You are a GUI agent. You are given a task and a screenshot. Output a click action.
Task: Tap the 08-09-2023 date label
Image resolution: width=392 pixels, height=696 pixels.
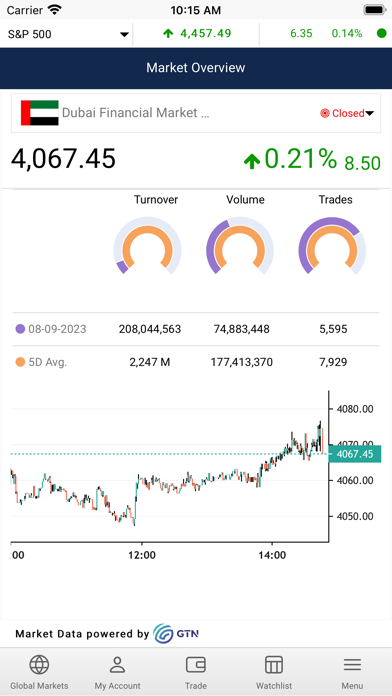57,329
